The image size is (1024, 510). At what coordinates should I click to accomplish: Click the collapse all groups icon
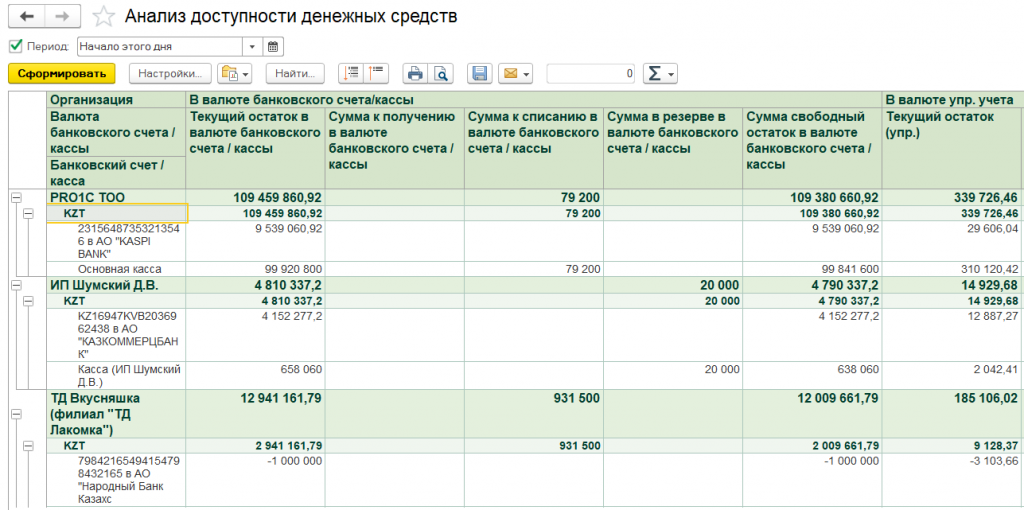click(376, 73)
